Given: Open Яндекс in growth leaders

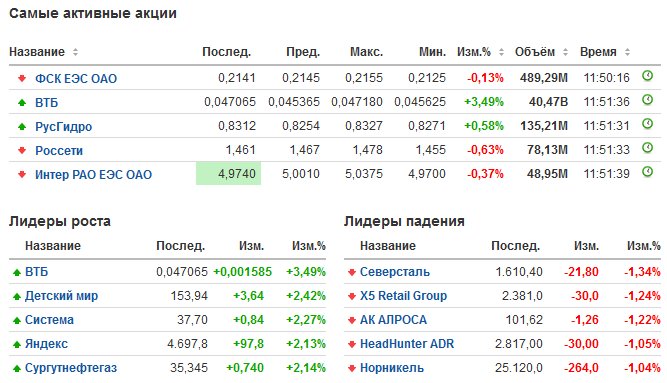Looking at the screenshot, I should (46, 344).
